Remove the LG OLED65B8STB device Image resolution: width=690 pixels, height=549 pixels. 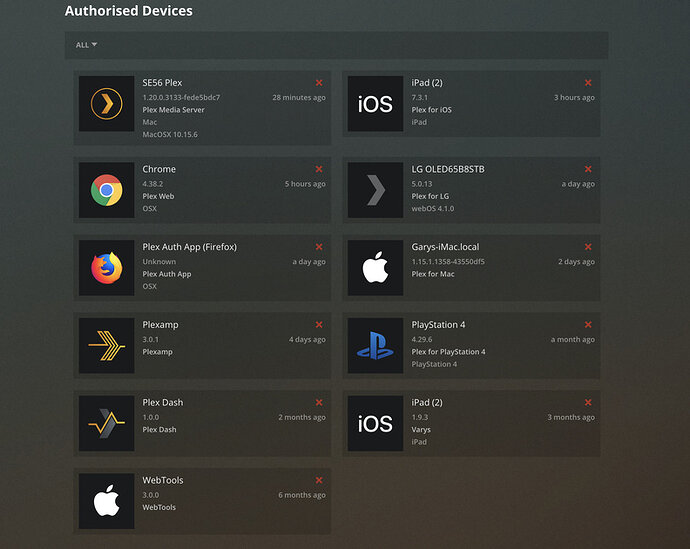click(x=588, y=169)
